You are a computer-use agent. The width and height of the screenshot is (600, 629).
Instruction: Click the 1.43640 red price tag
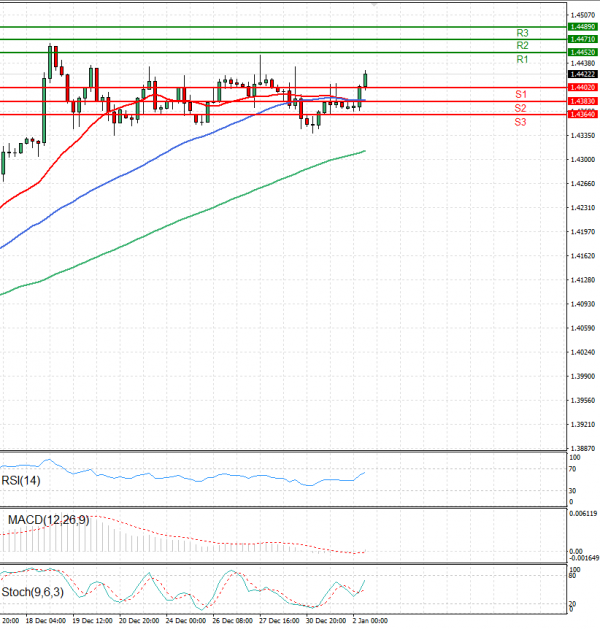583,115
